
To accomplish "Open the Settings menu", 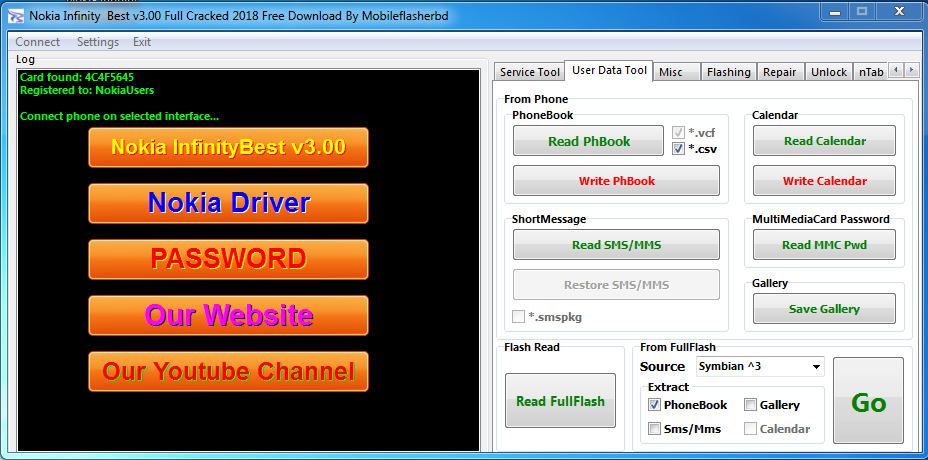I will click(x=98, y=42).
